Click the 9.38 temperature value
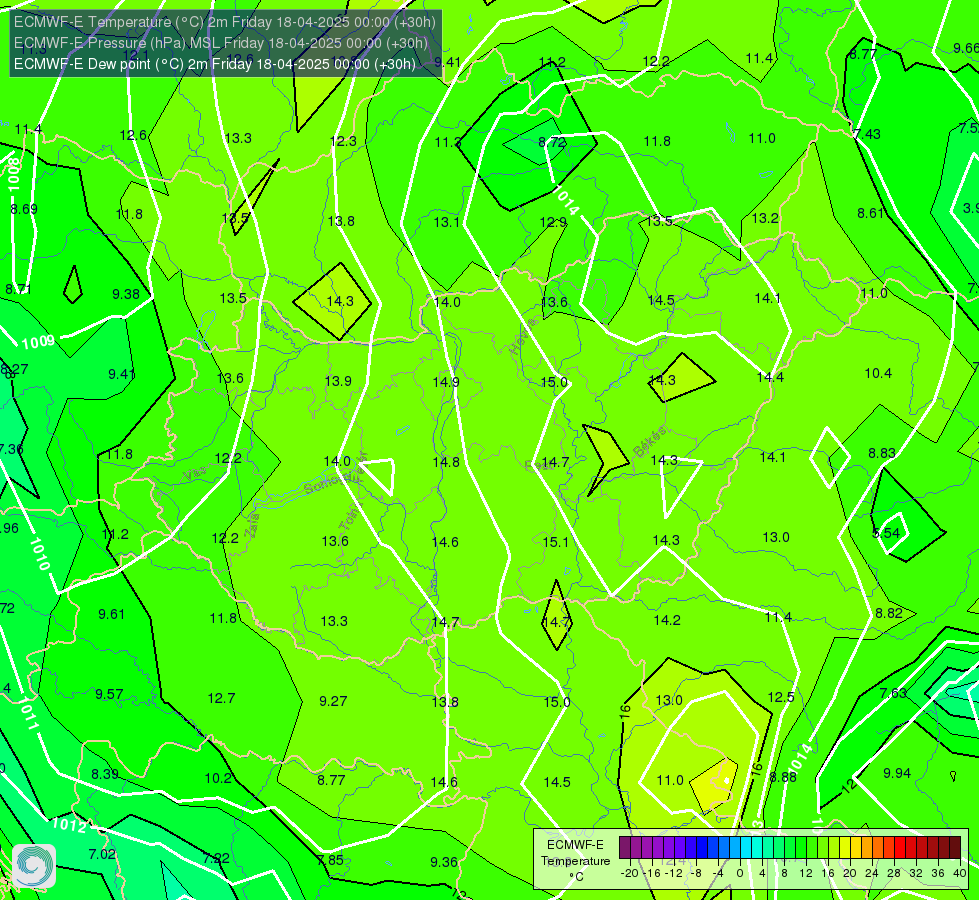 point(125,294)
